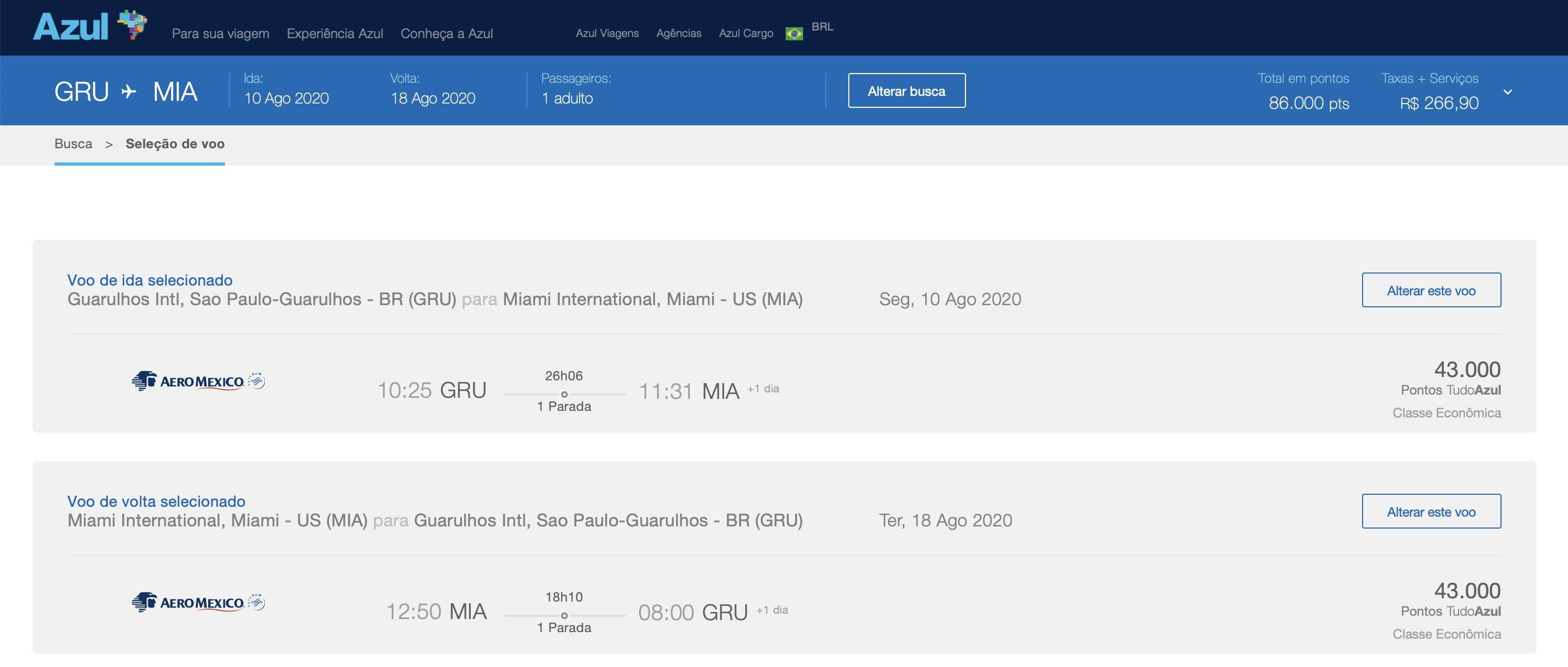Go to Azul Viagens link
The image size is (1568, 667).
607,33
